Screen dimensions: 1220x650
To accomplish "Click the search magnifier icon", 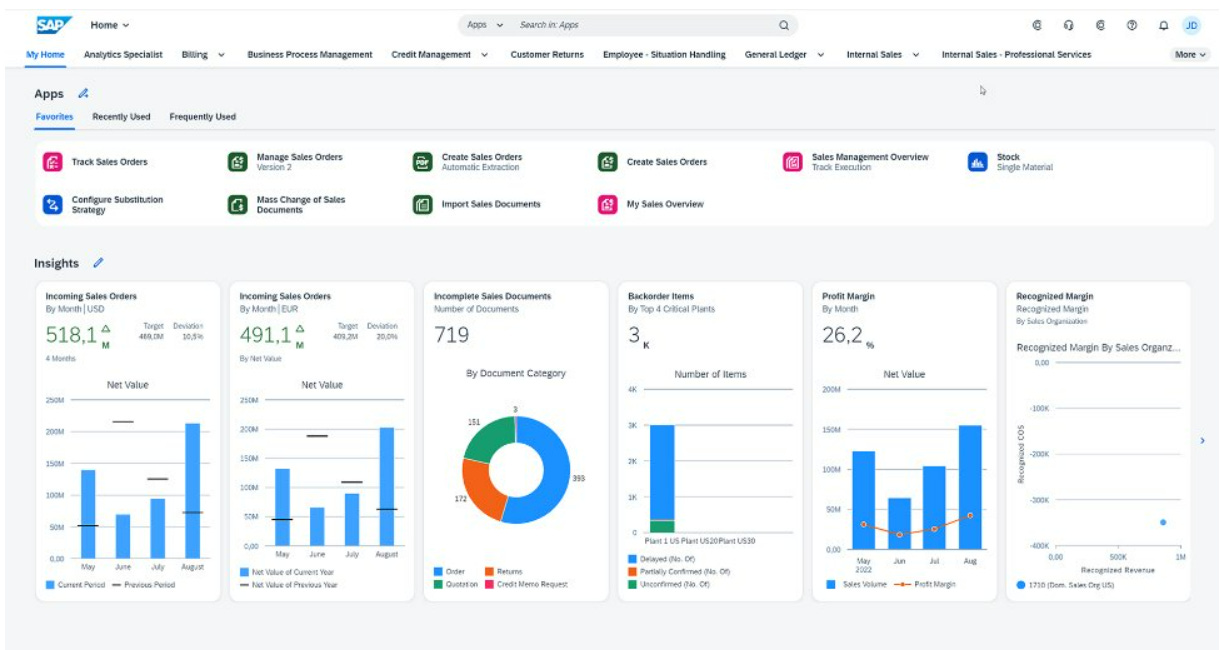I will tap(783, 25).
